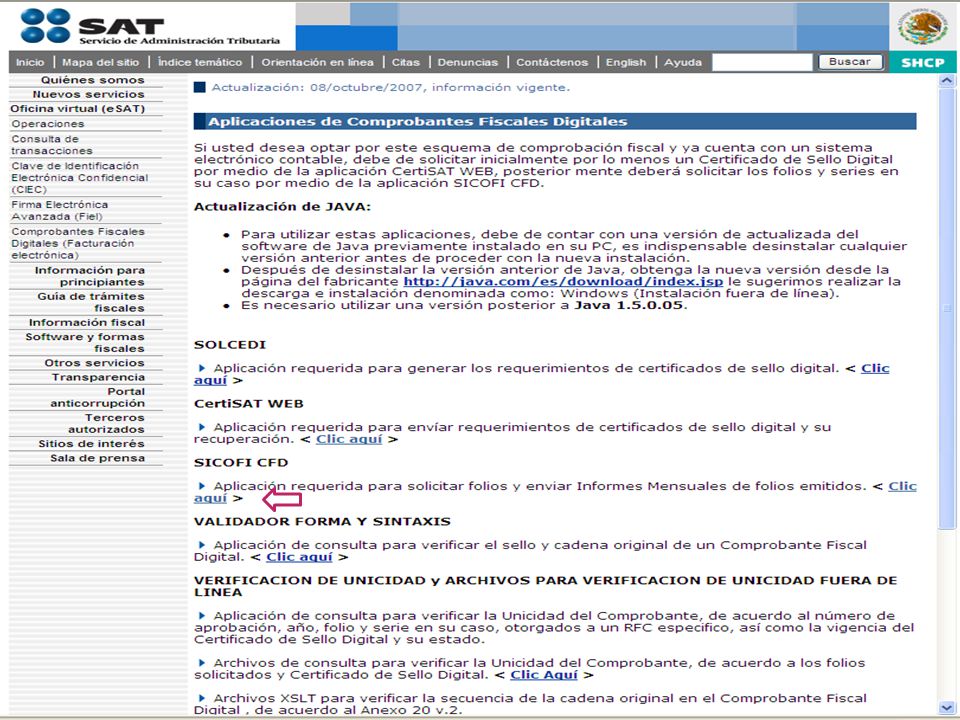Open Otros servicios in sidebar
The image size is (960, 720).
tap(94, 363)
